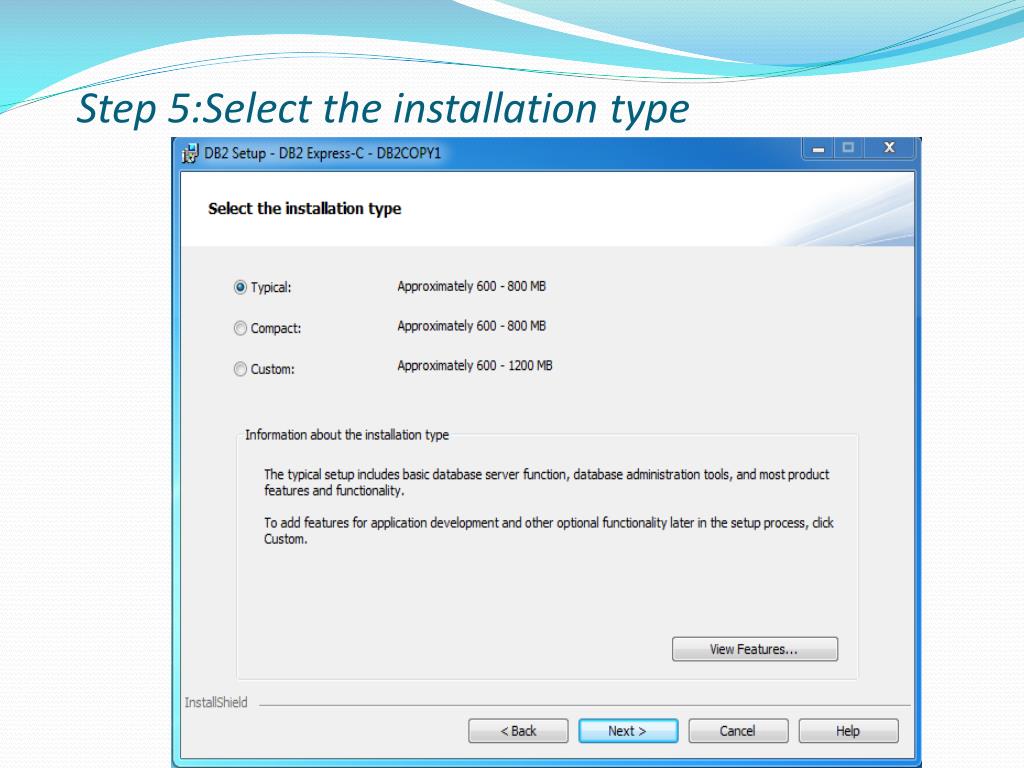Viewport: 1024px width, 768px height.
Task: Maximize the DB2 Setup window
Action: [x=848, y=148]
